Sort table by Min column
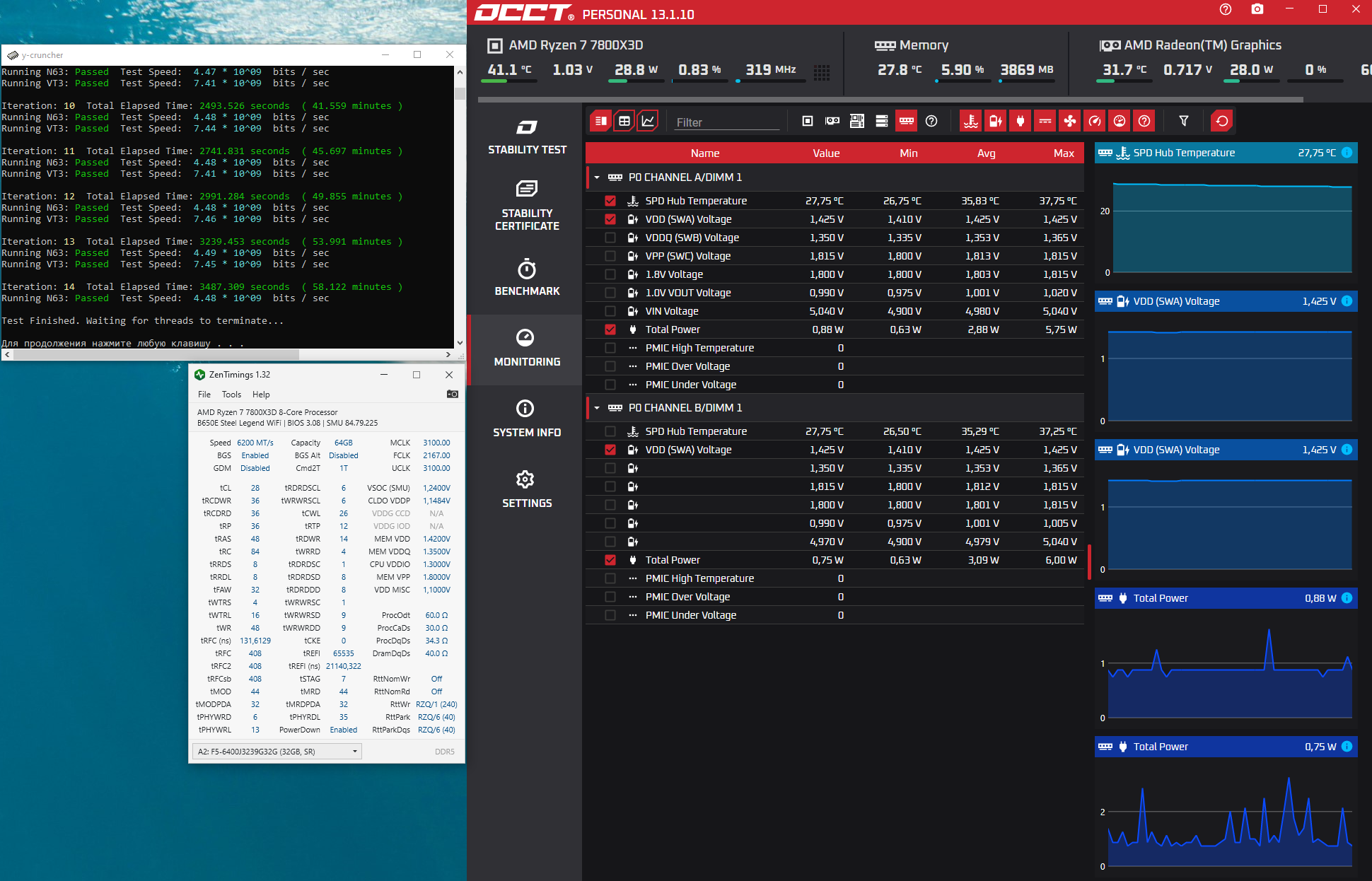Image resolution: width=1372 pixels, height=881 pixels. tap(909, 153)
